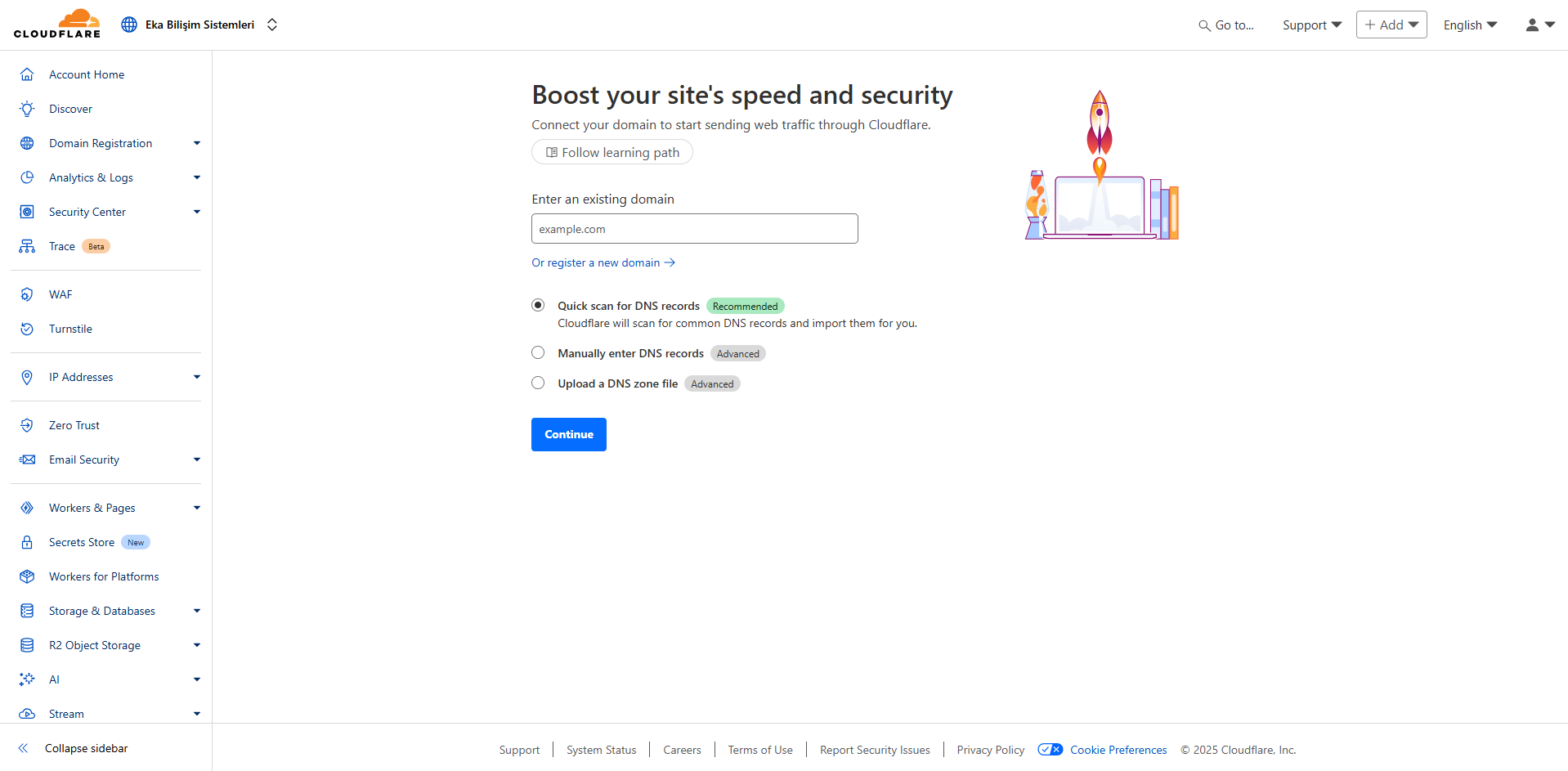Image resolution: width=1568 pixels, height=771 pixels.
Task: Expand Storage & Databases submenu arrow
Action: [197, 611]
